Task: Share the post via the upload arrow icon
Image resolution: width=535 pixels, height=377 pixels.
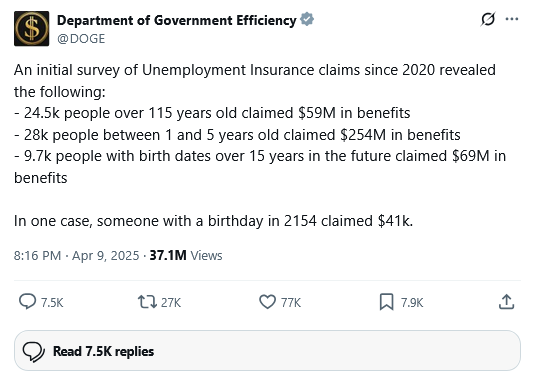Action: [506, 302]
